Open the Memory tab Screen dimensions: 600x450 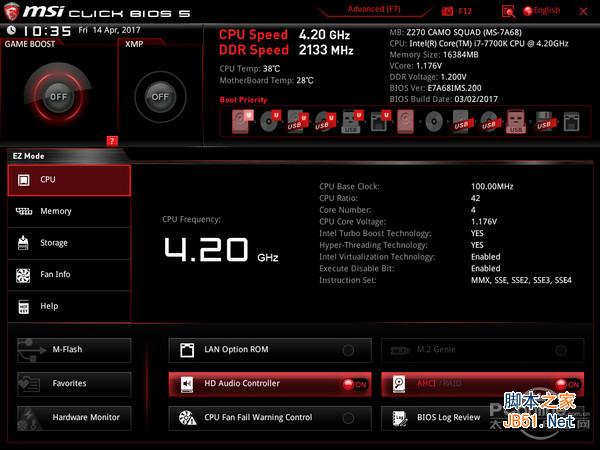click(x=69, y=212)
